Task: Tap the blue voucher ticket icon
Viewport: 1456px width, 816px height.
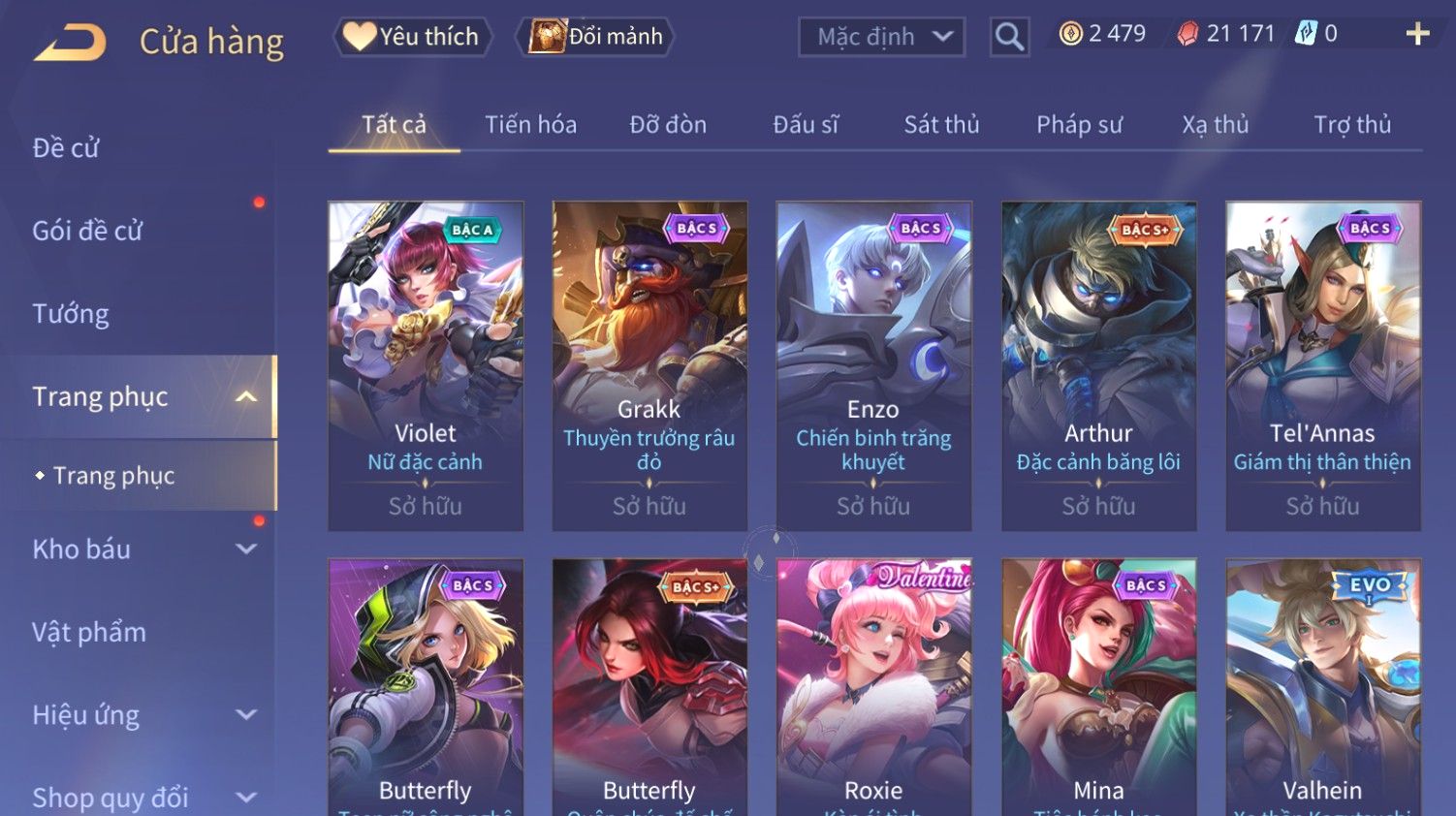Action: [1306, 34]
